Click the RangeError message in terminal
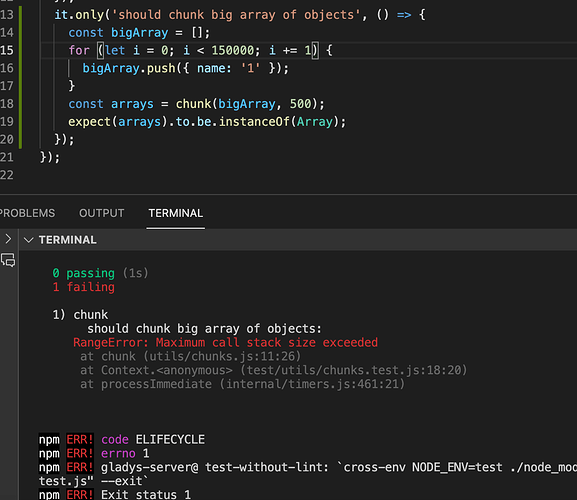Screen dimensions: 577x500 (x=225, y=343)
